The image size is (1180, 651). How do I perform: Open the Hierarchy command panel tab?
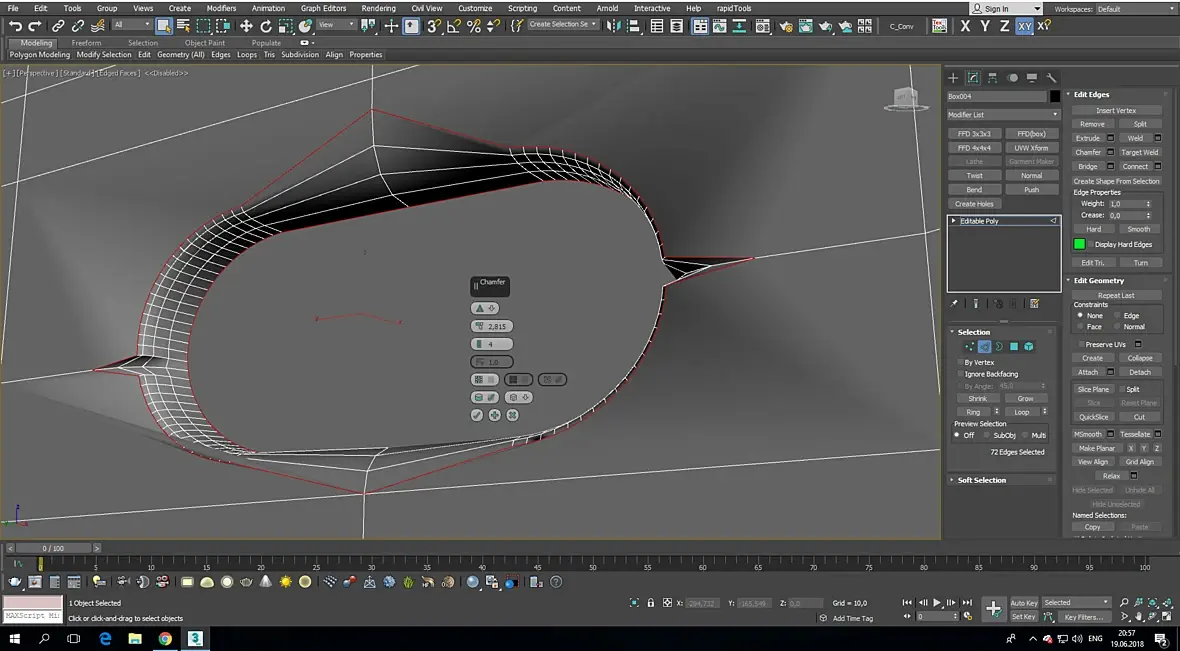pyautogui.click(x=992, y=78)
